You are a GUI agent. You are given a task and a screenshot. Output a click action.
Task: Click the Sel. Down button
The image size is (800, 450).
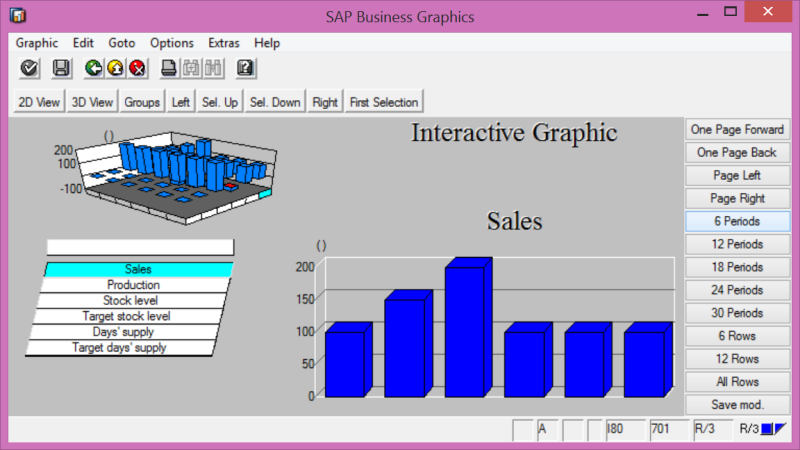tap(275, 102)
